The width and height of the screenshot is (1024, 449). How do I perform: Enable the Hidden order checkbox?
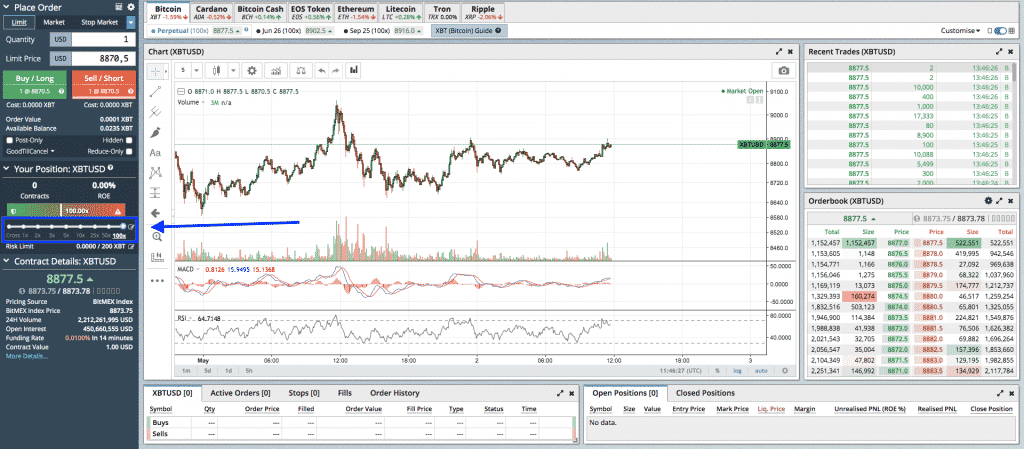129,140
